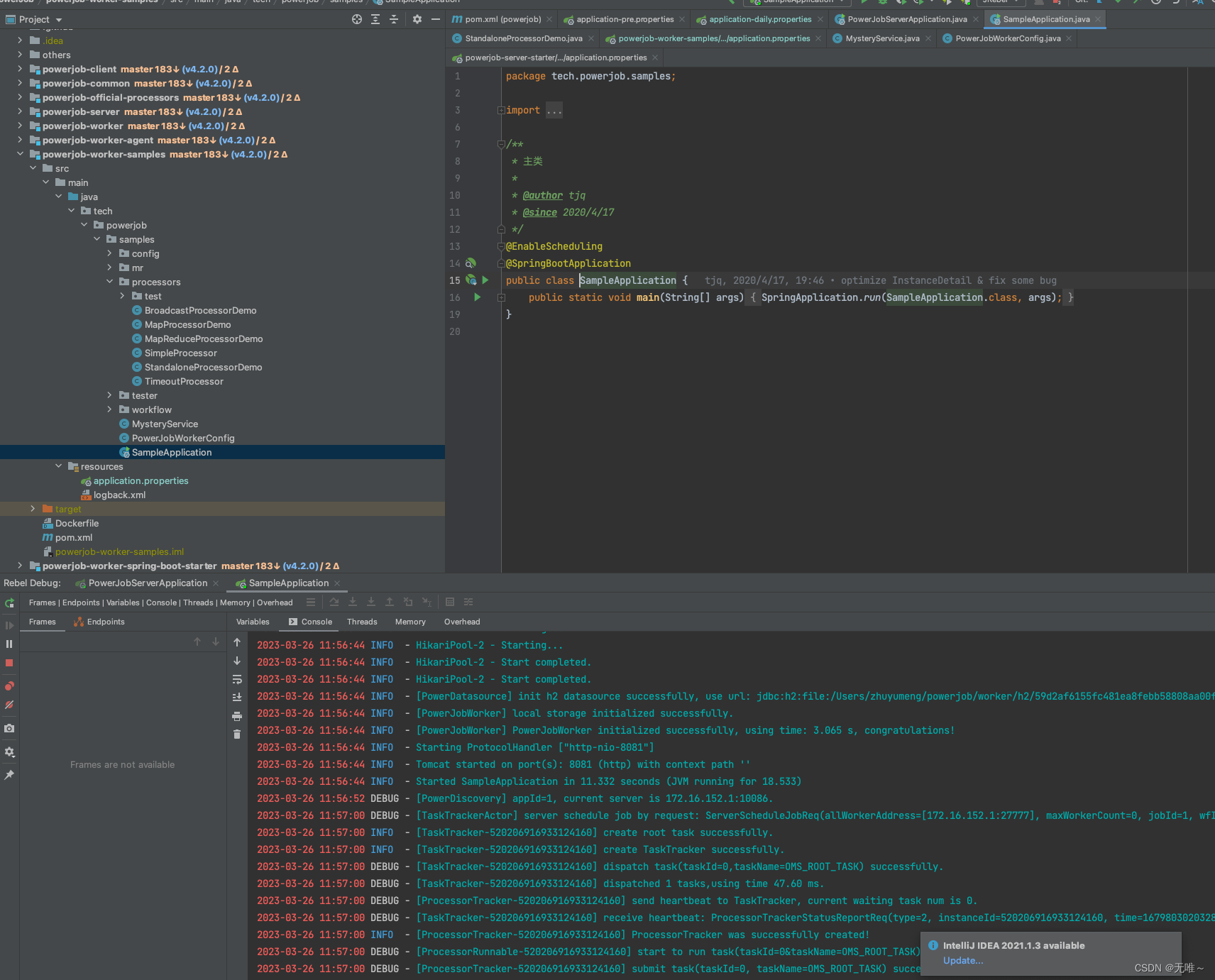Click Run to Cursor icon
The image size is (1215, 980).
coord(427,602)
